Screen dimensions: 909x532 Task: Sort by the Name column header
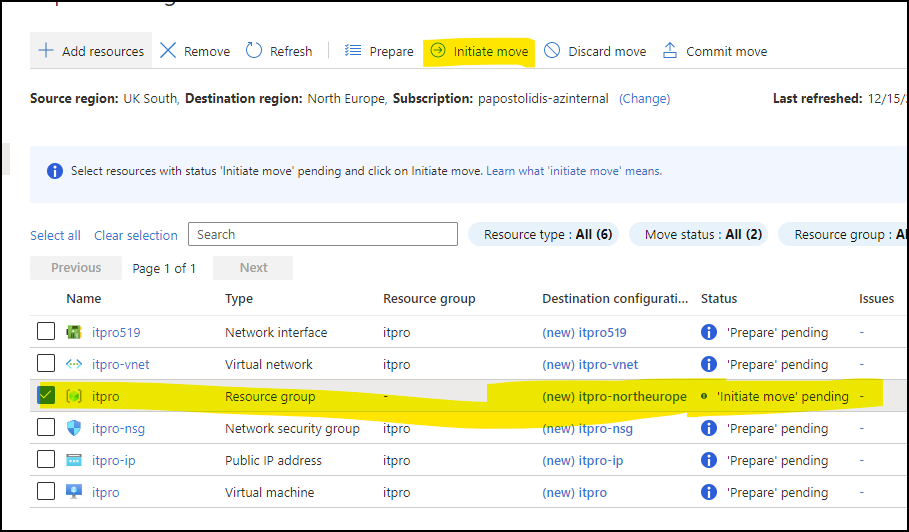(83, 298)
